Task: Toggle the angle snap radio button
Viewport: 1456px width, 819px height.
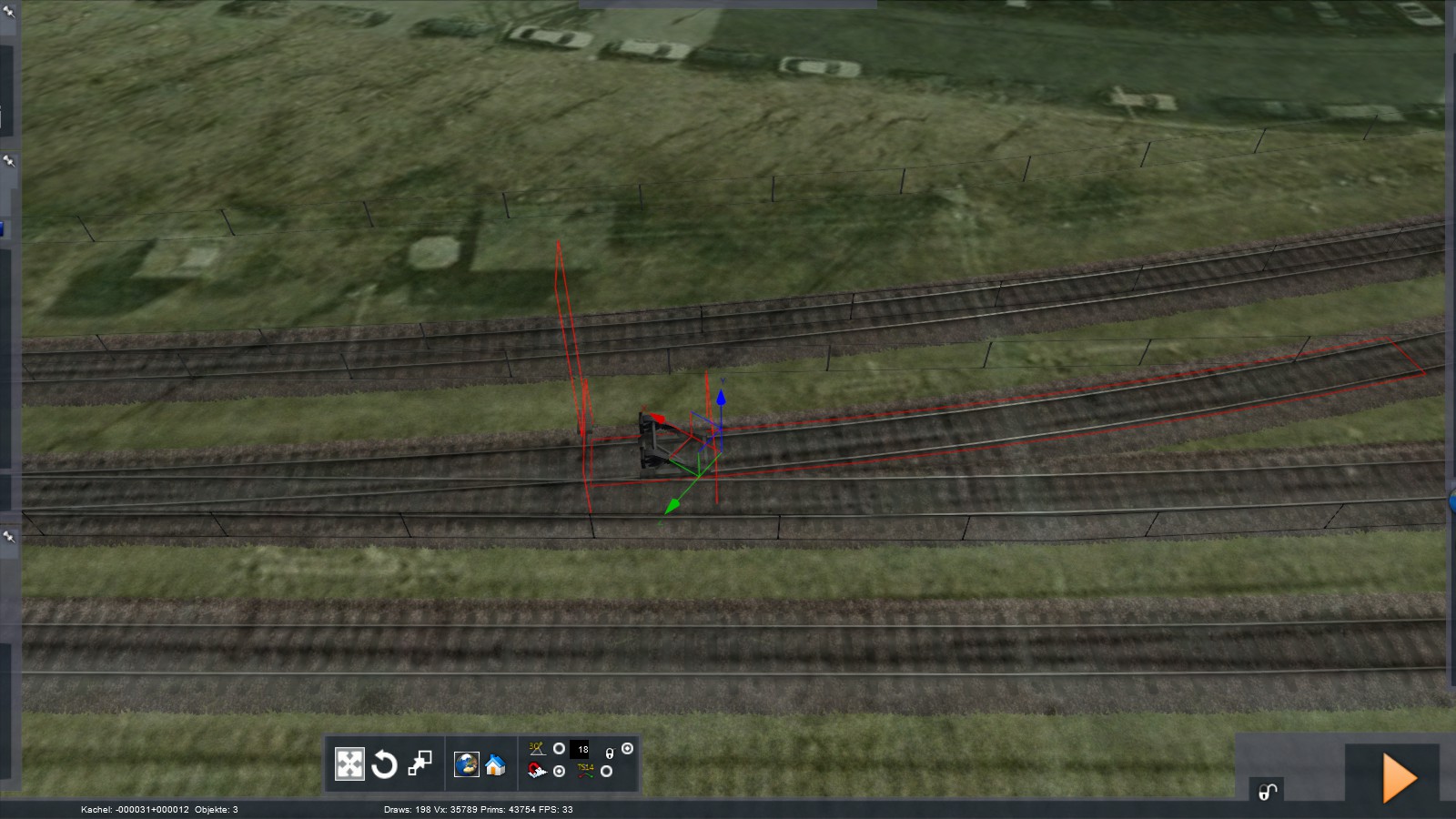Action: point(559,749)
